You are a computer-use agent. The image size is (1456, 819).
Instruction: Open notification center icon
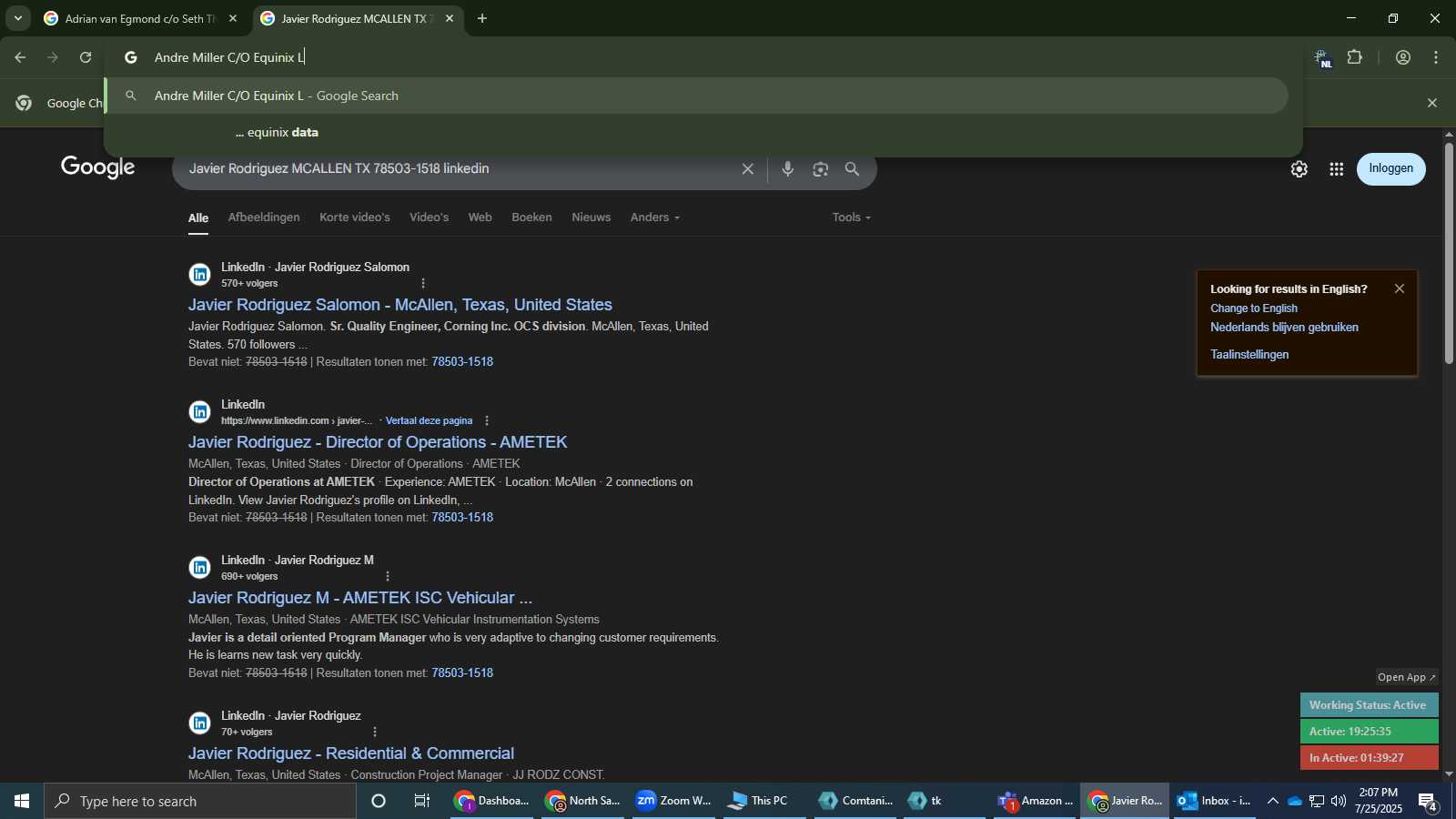click(x=1428, y=802)
